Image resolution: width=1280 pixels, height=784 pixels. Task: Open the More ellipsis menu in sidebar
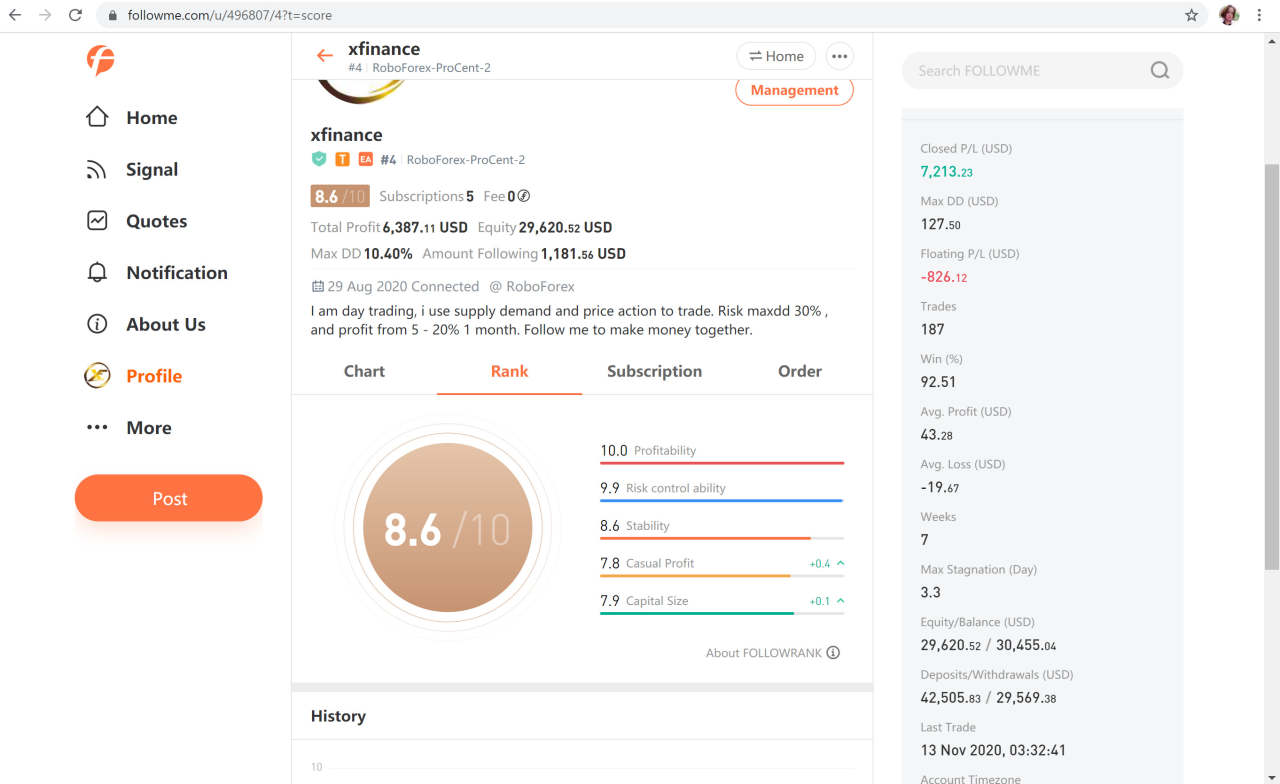coord(97,428)
